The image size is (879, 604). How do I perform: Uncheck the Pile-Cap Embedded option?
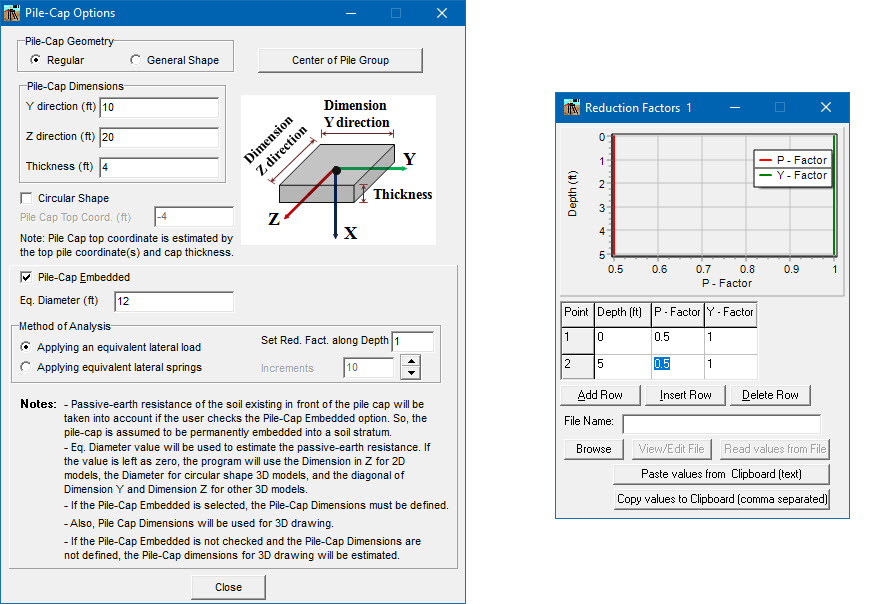(x=25, y=277)
